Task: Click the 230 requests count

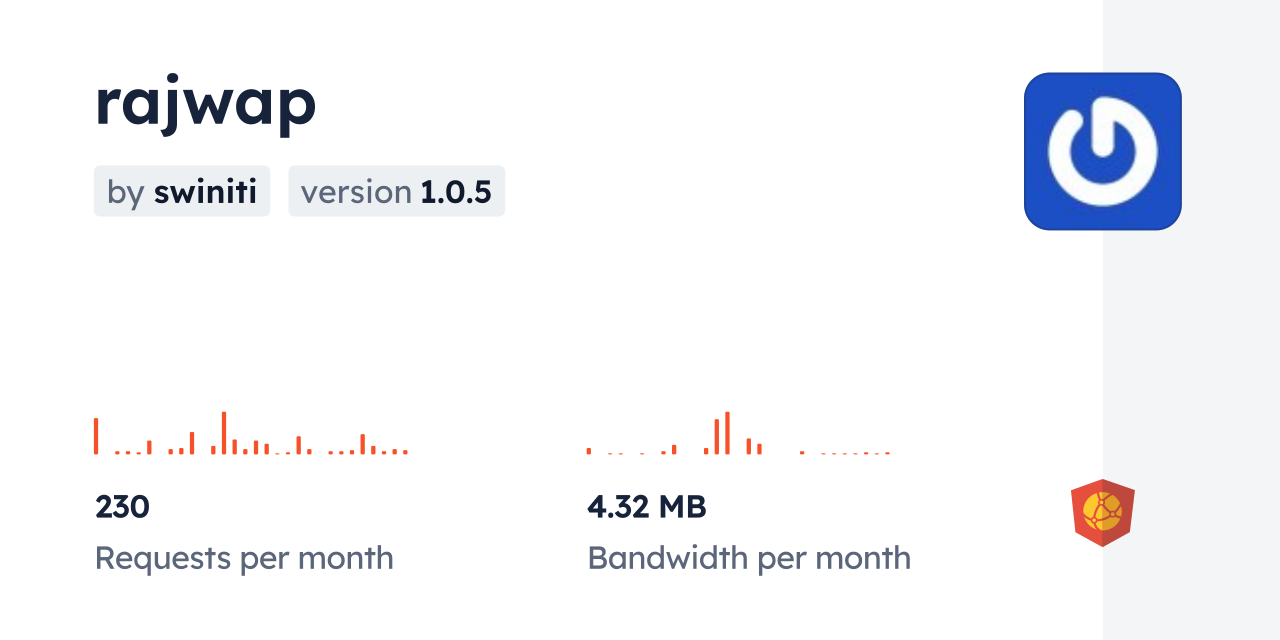Action: point(122,507)
